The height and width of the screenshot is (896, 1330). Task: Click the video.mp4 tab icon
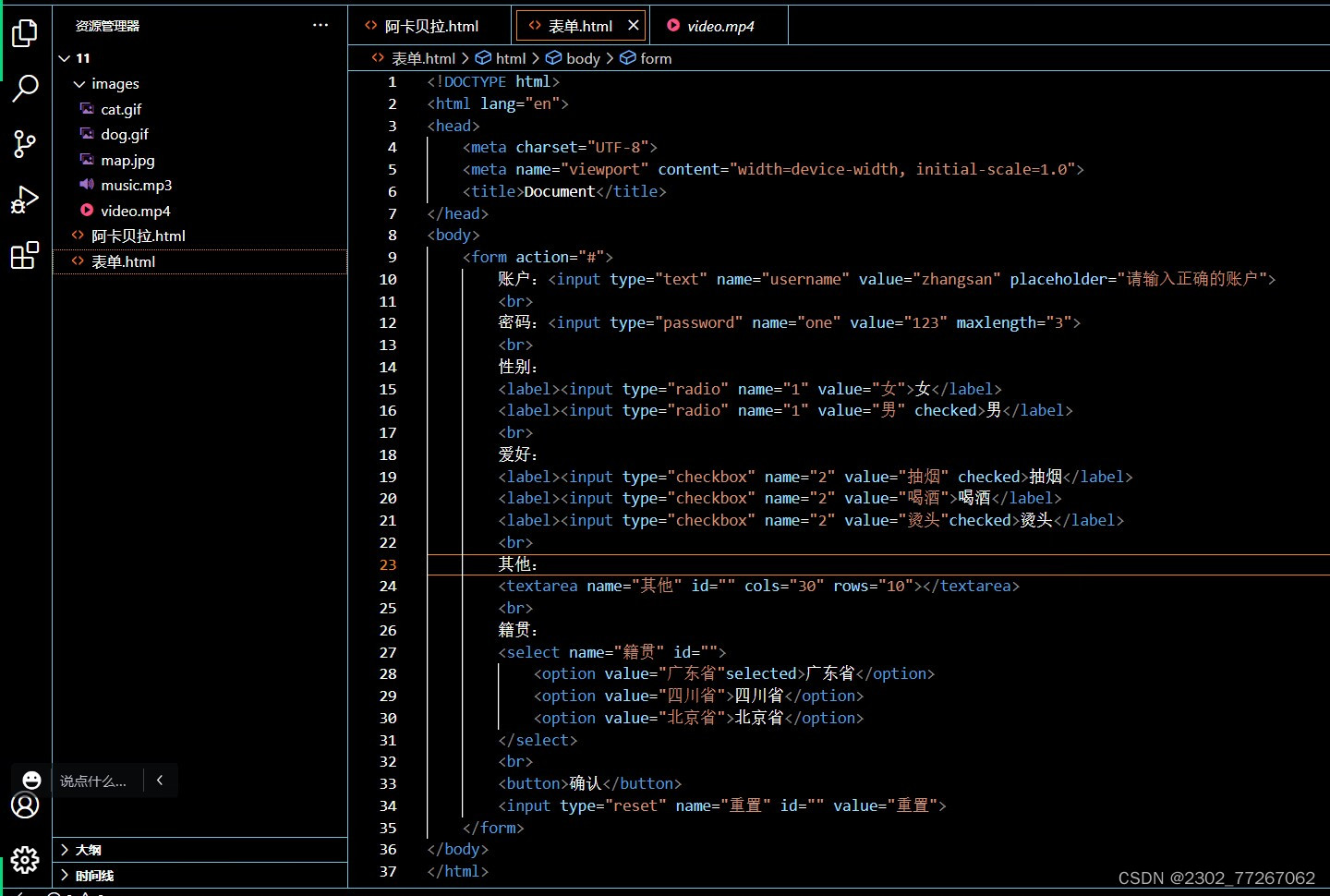pos(673,26)
